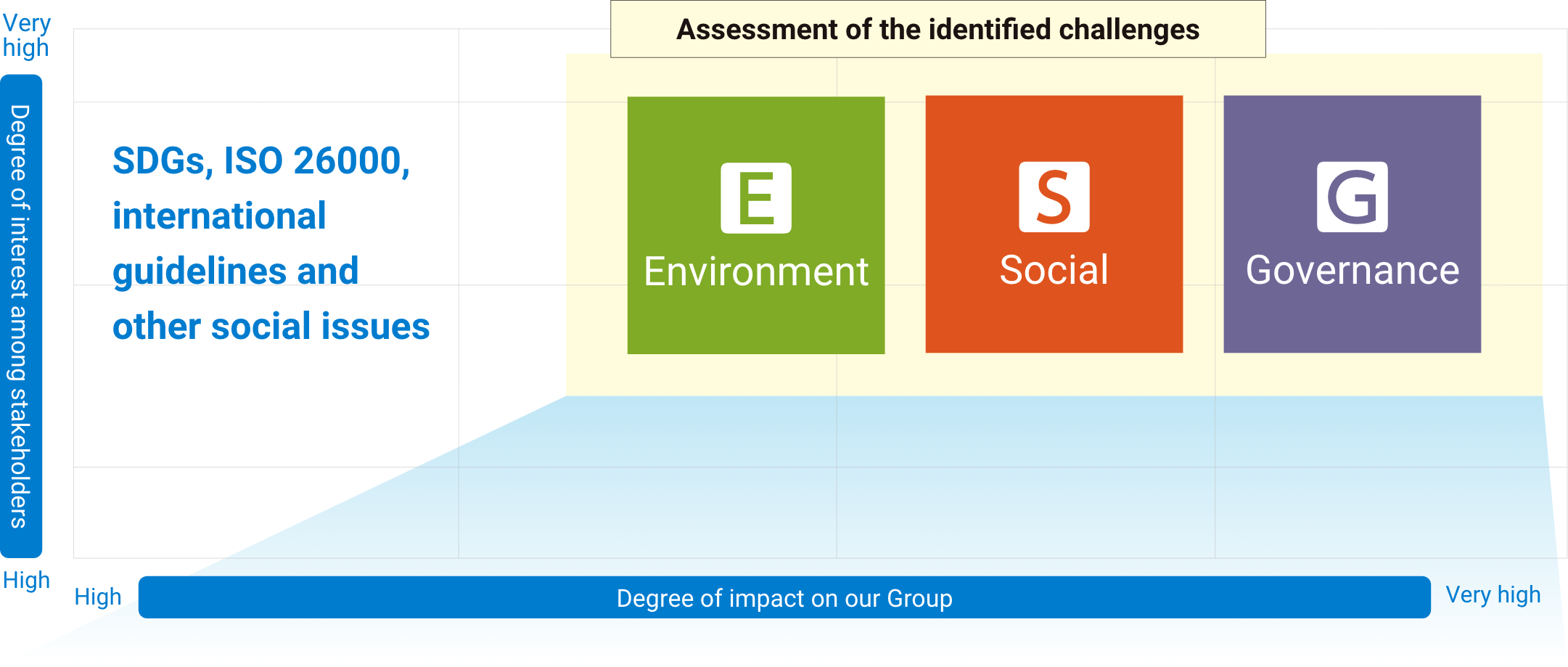Screen dimensions: 1568x667
Task: Click the white G icon in the purple tile
Action: [1352, 197]
